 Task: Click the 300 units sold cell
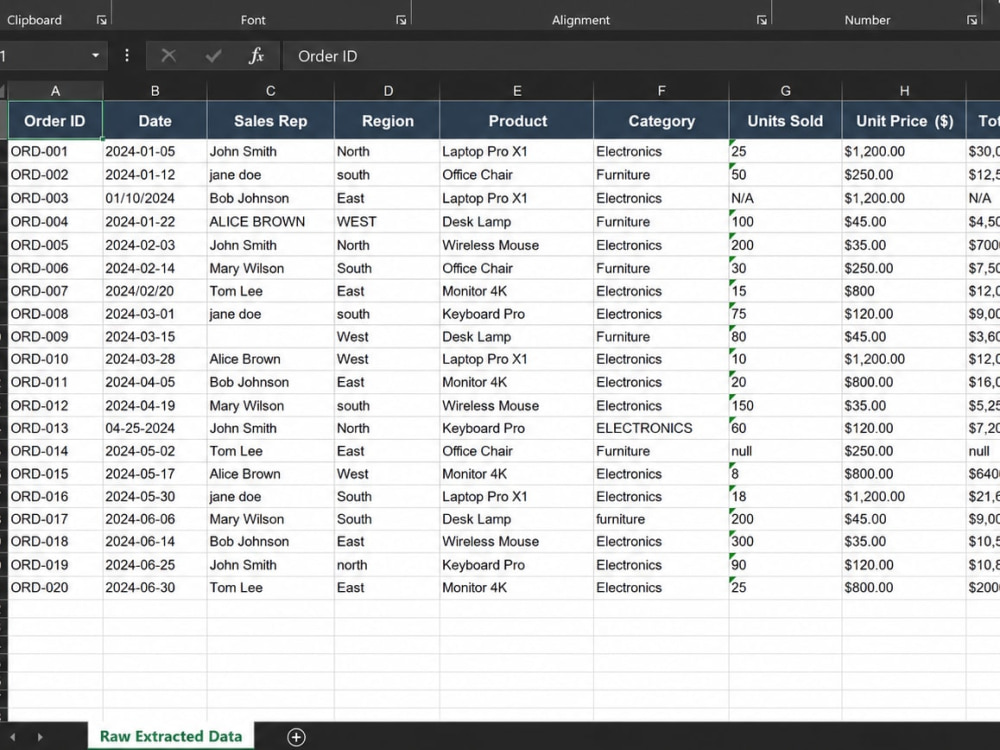point(785,541)
